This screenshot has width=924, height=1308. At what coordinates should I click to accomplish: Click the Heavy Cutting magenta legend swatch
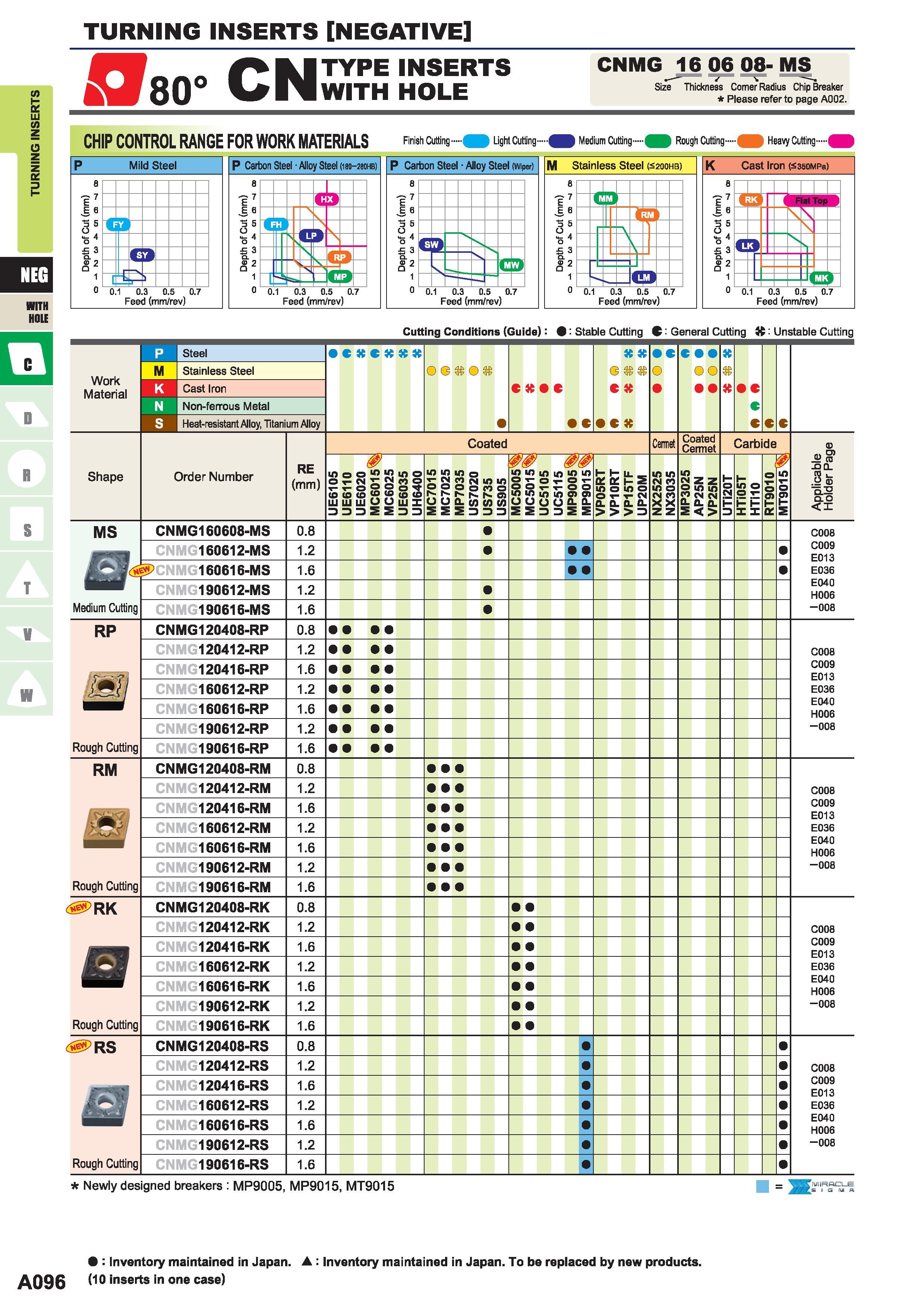pyautogui.click(x=841, y=141)
